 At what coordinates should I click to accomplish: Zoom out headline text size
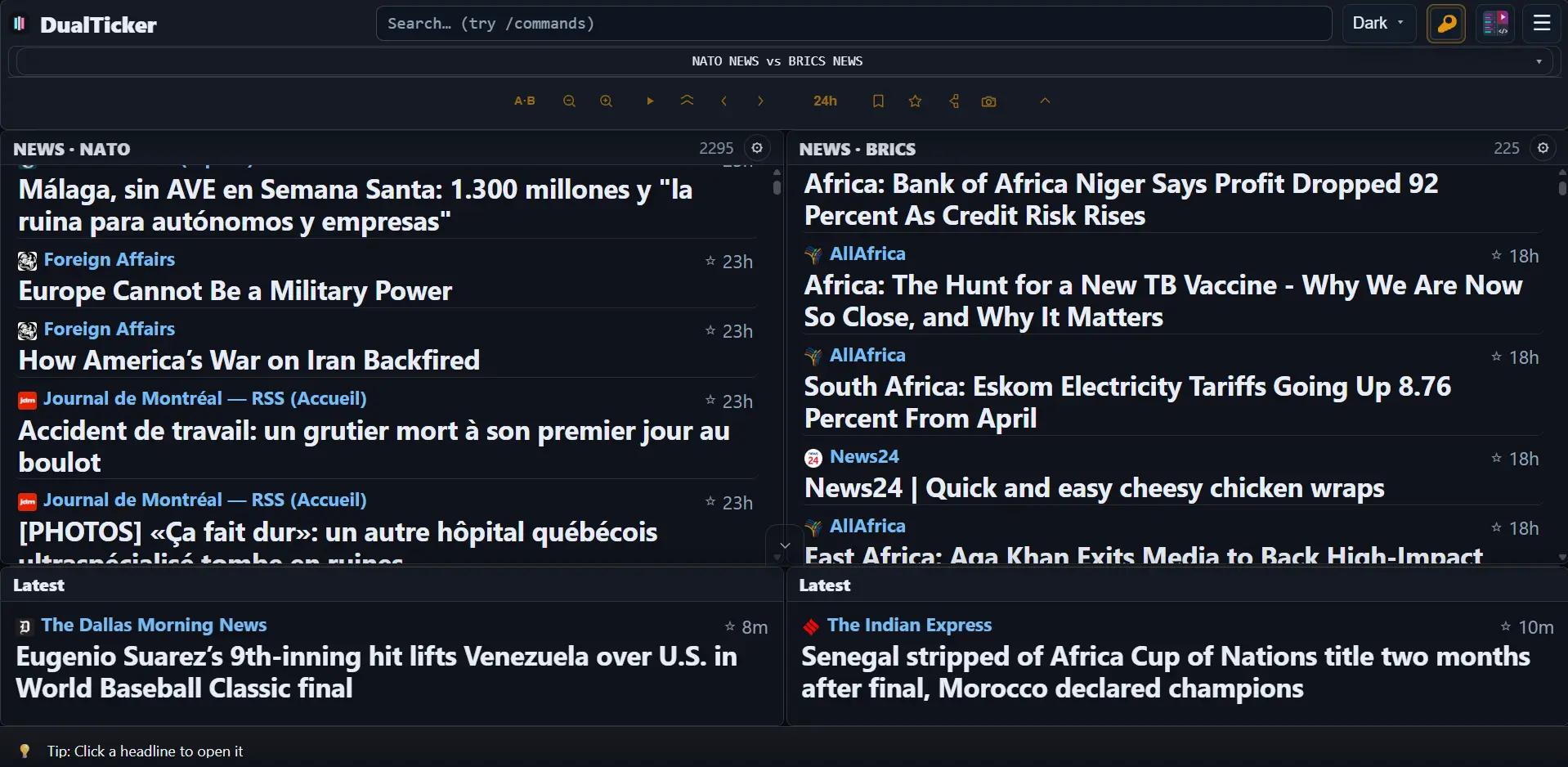tap(569, 101)
